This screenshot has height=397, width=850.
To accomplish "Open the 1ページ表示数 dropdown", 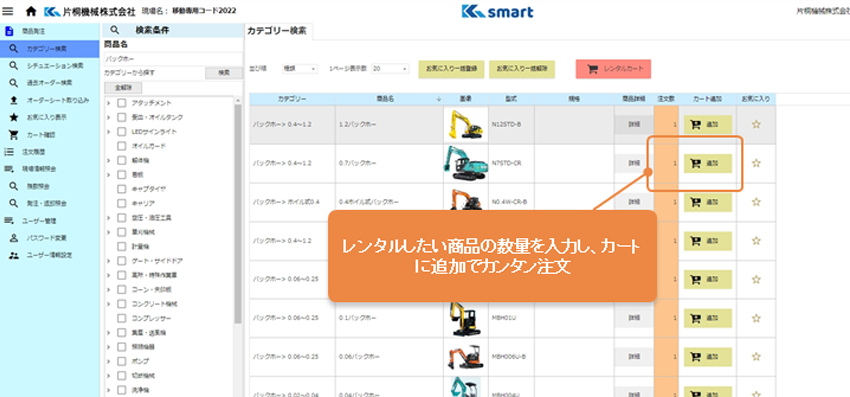I will coord(390,69).
